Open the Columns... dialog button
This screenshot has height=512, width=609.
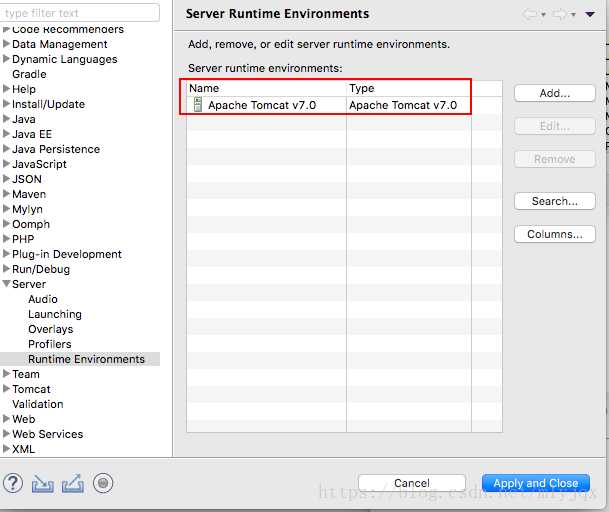[555, 234]
